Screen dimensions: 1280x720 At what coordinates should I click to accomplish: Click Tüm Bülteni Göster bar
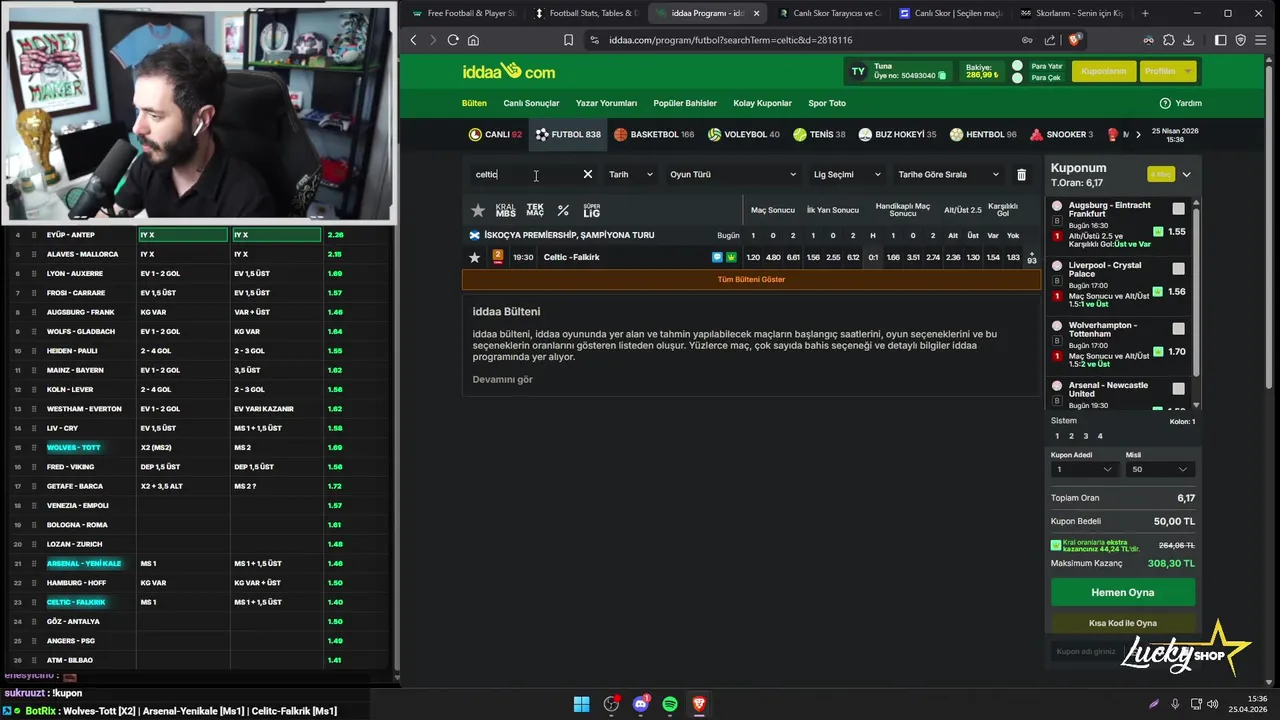pos(751,279)
